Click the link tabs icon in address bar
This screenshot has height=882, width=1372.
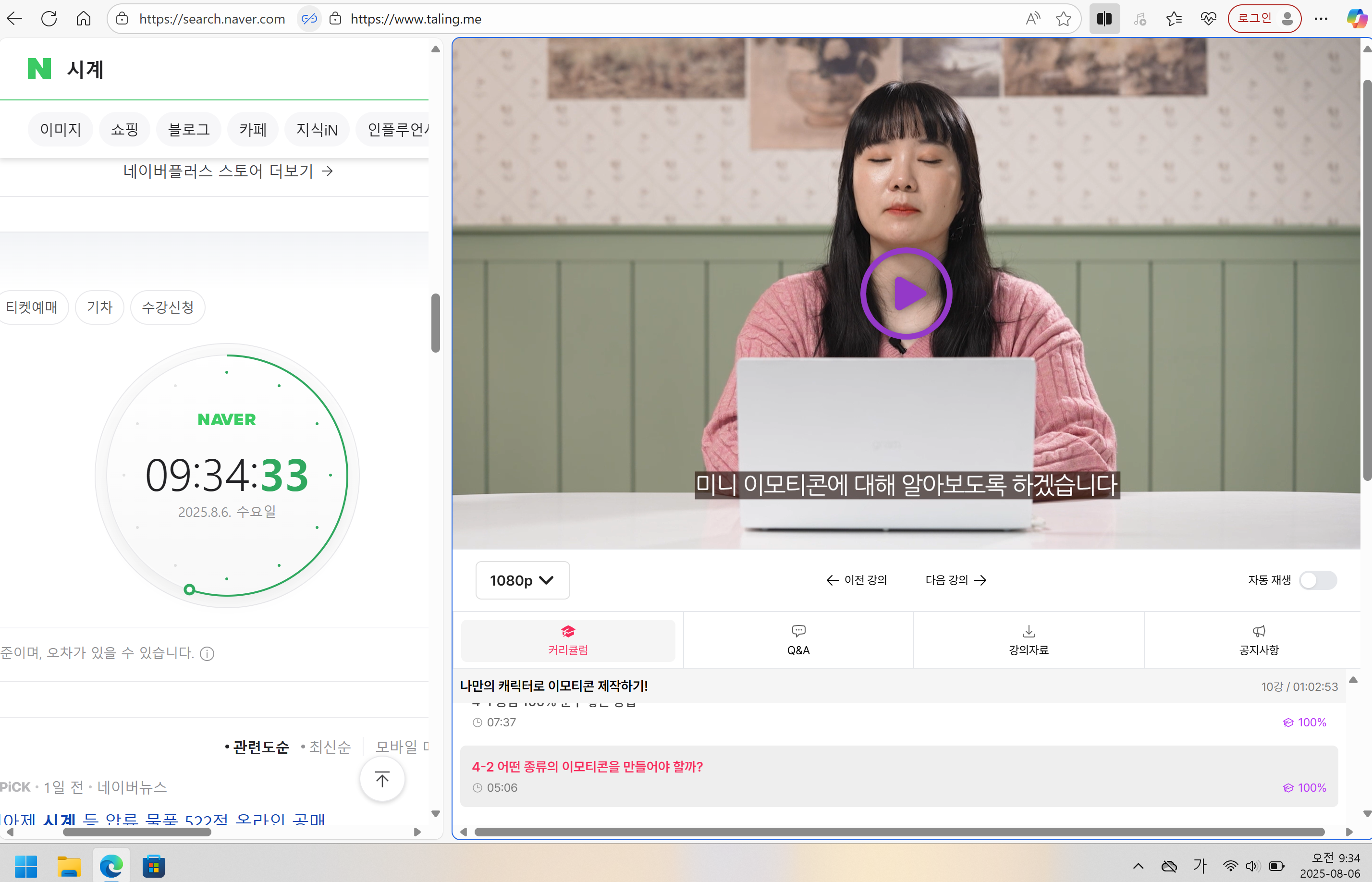tap(309, 19)
